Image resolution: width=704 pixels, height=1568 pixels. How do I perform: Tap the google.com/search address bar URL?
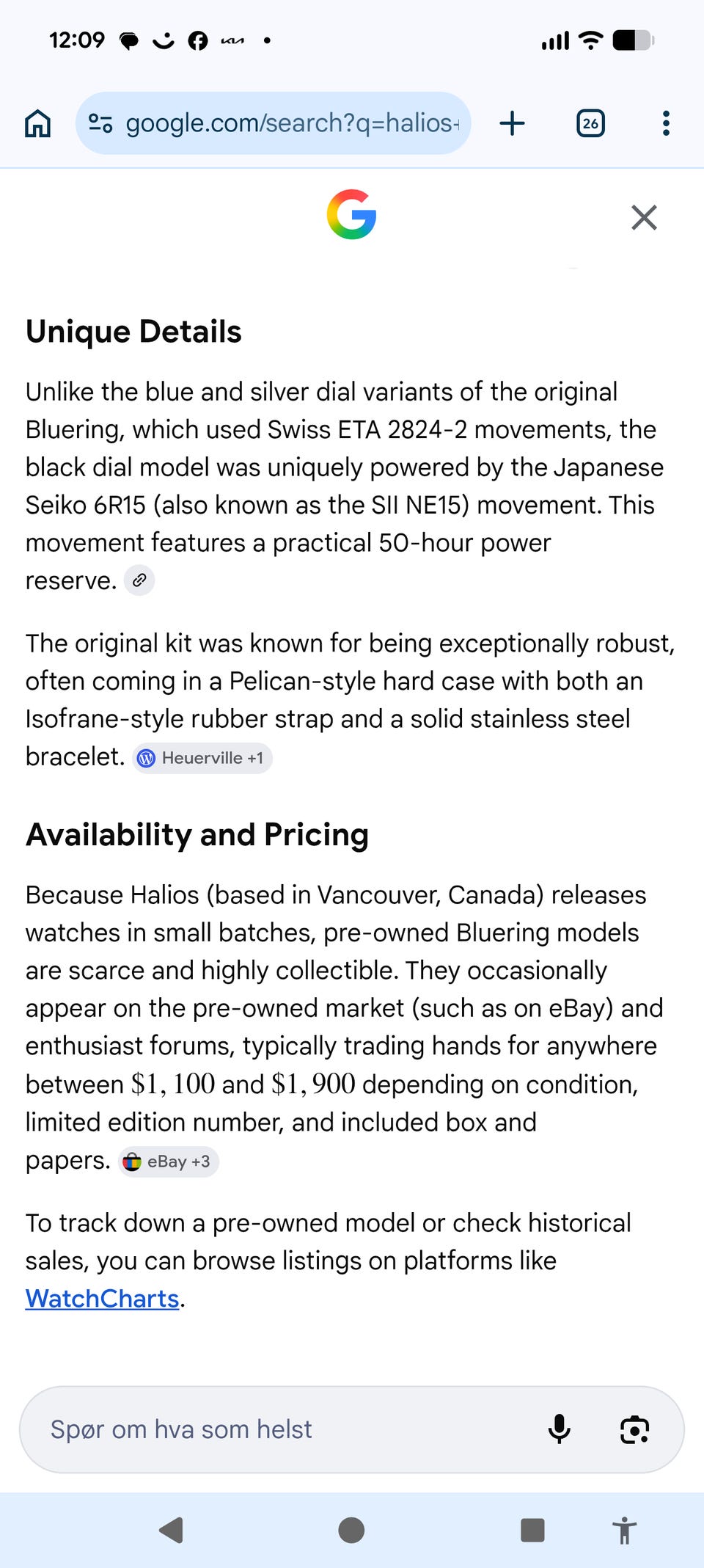coord(292,123)
